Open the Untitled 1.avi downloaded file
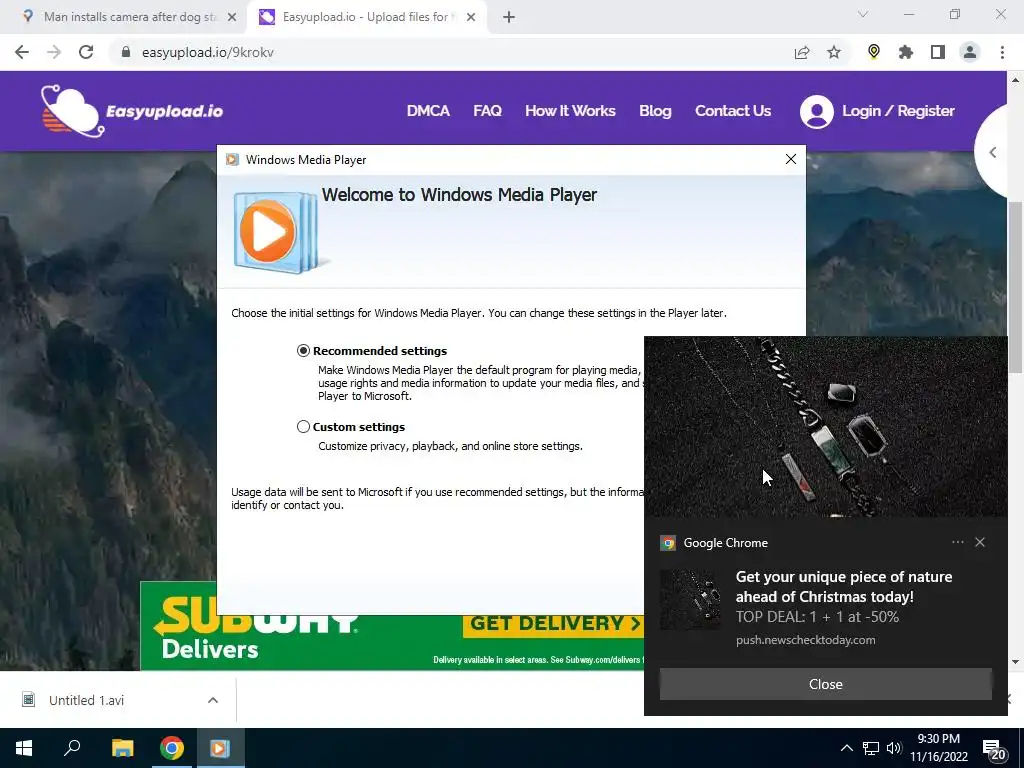 point(86,700)
